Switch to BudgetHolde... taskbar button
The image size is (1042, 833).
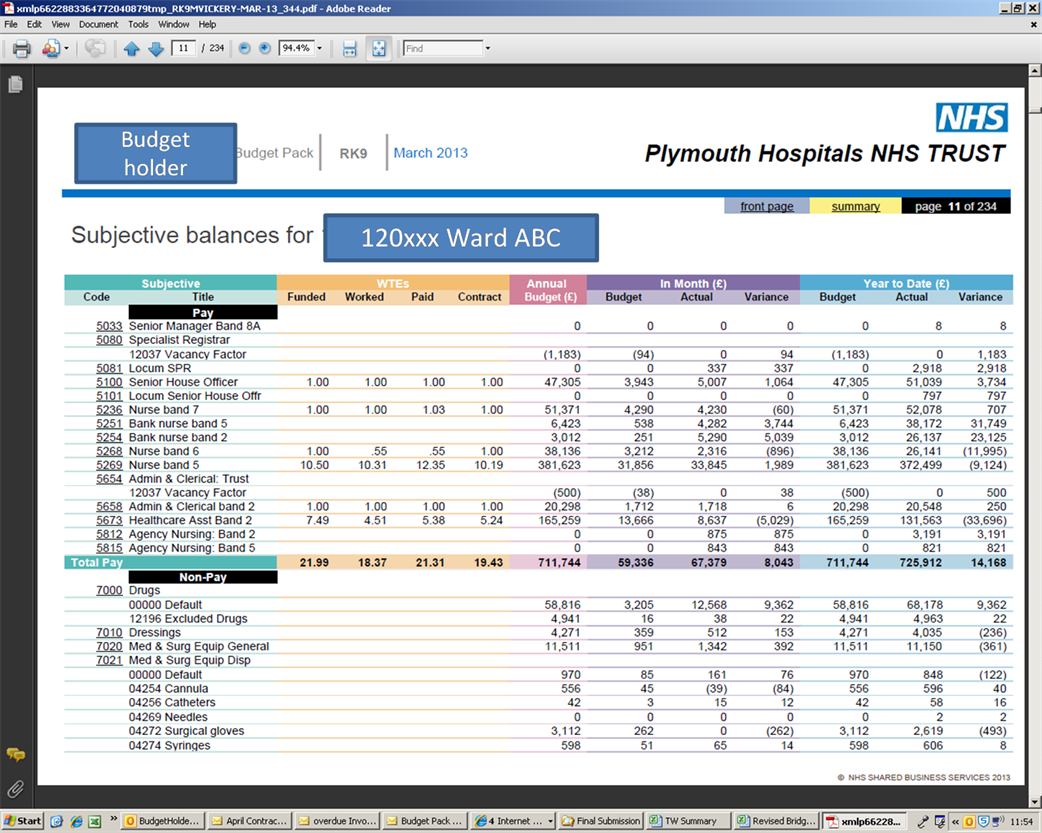pyautogui.click(x=162, y=821)
